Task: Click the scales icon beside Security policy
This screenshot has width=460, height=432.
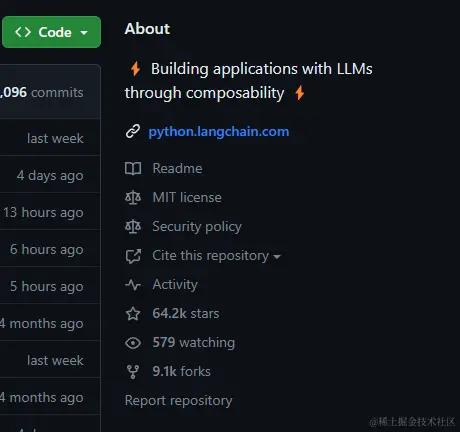Action: [133, 227]
